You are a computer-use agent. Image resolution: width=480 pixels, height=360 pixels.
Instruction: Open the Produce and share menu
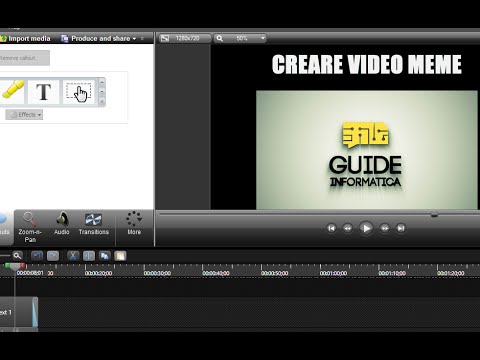coord(99,39)
